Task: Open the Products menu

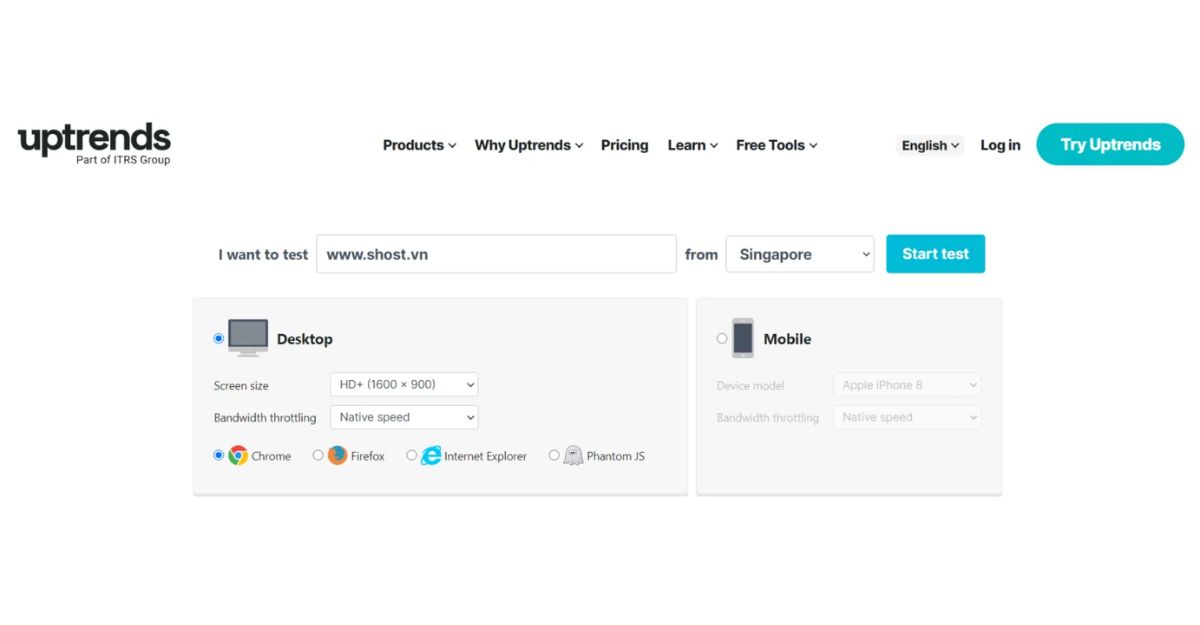Action: pyautogui.click(x=419, y=145)
